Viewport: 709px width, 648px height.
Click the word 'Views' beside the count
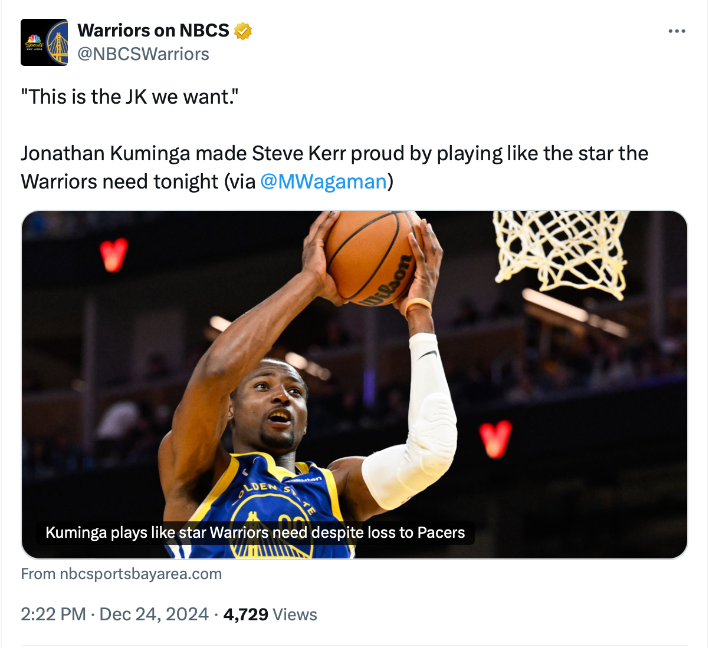(x=295, y=614)
